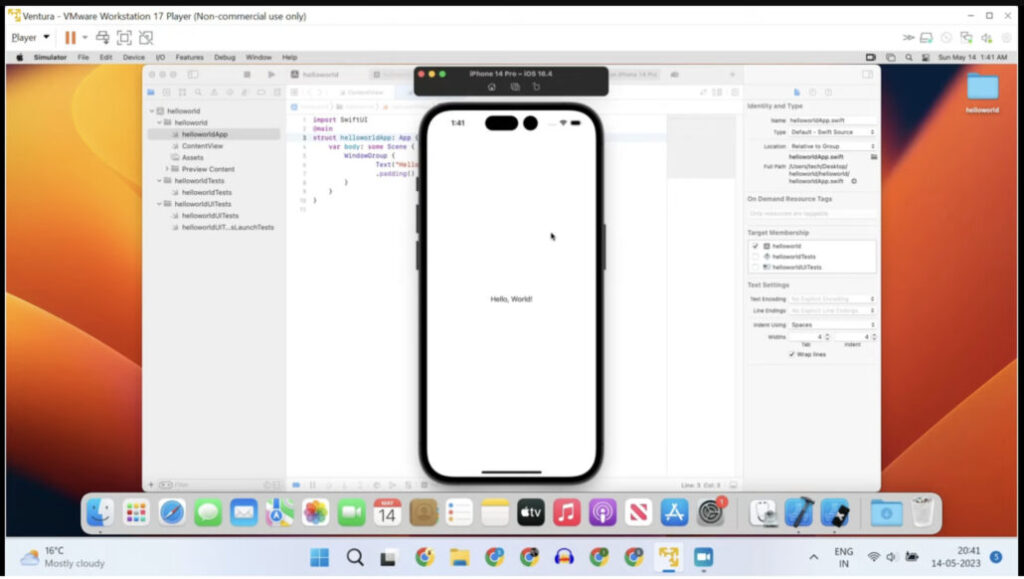Select the helloworldApp file in navigator

[204, 134]
